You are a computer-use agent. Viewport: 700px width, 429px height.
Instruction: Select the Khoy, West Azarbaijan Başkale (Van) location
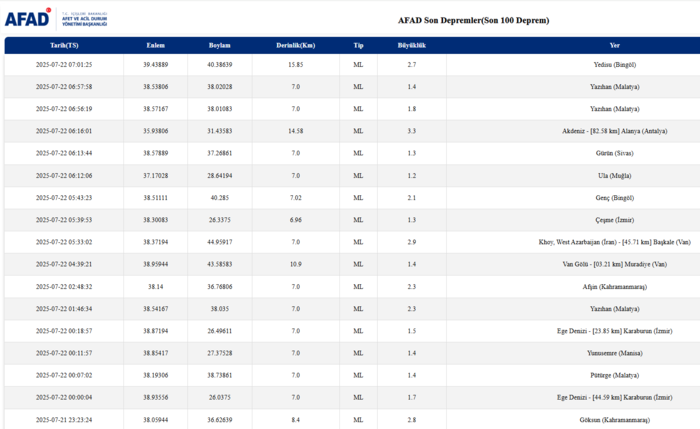coord(615,242)
